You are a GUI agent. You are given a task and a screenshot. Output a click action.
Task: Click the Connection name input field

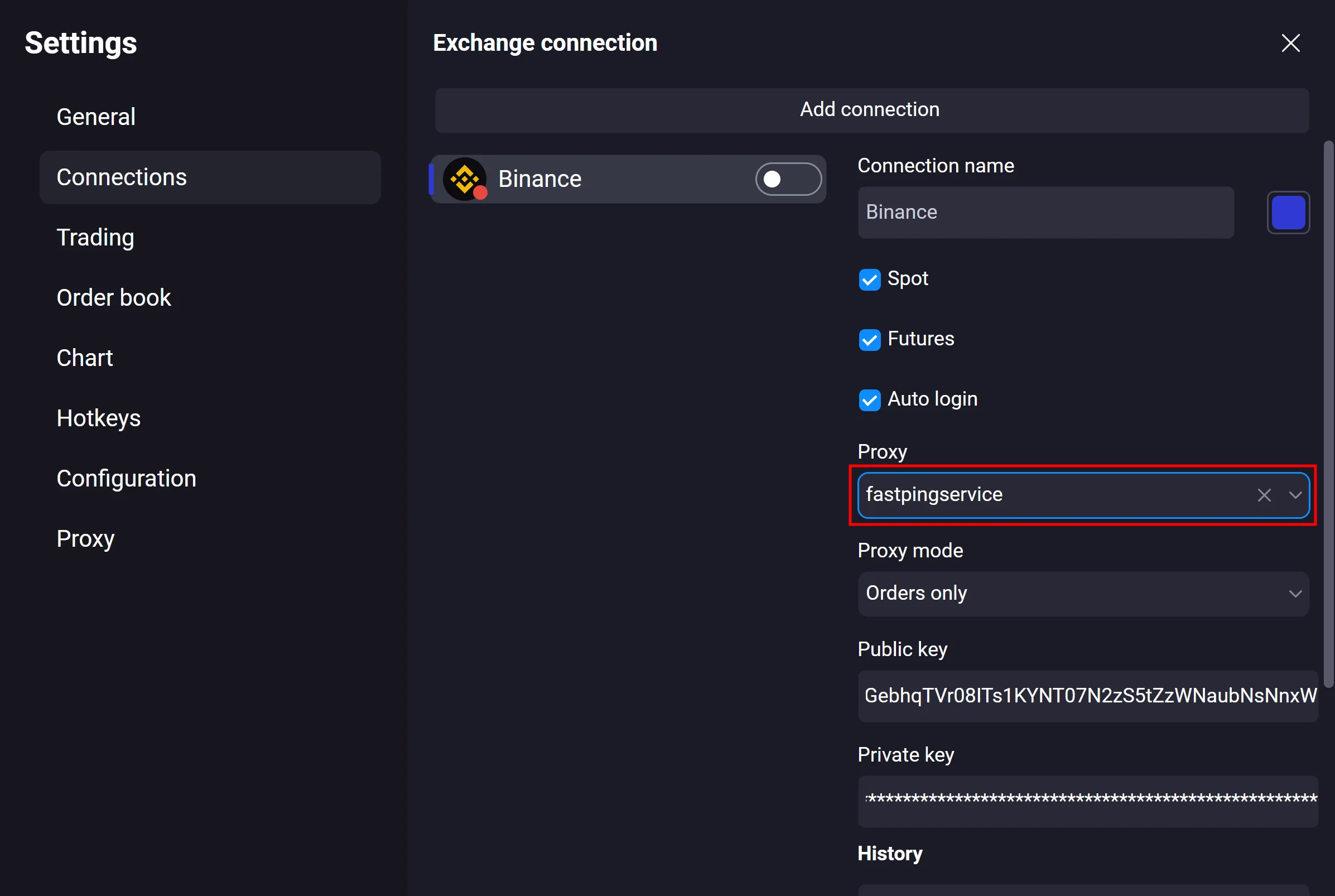[x=1045, y=213]
